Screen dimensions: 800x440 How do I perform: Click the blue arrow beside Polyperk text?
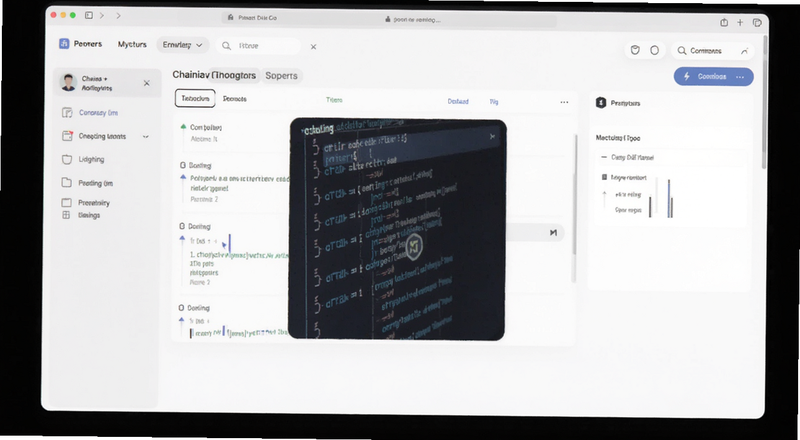click(183, 178)
